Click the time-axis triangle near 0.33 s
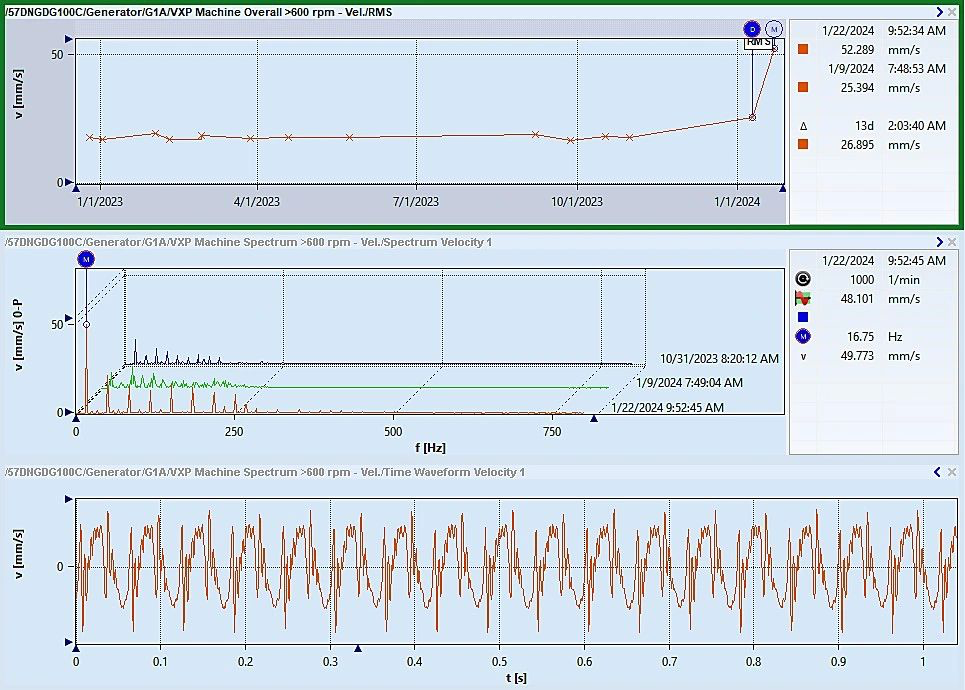The image size is (965, 690). point(358,648)
